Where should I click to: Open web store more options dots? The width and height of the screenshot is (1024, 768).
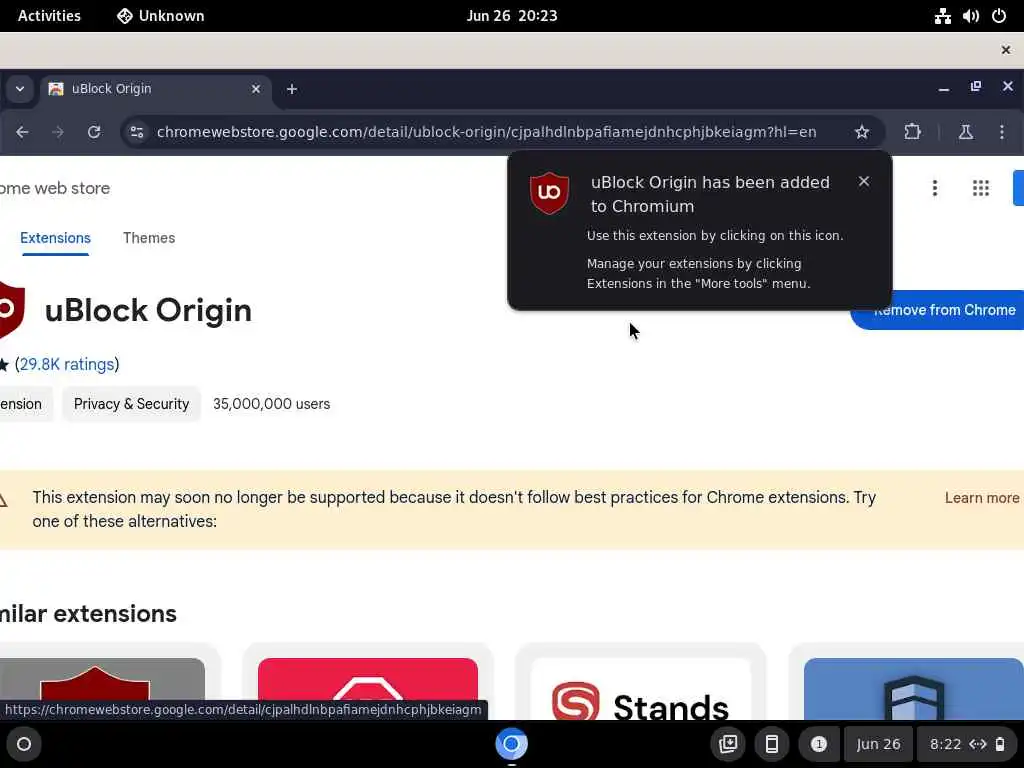pos(935,188)
